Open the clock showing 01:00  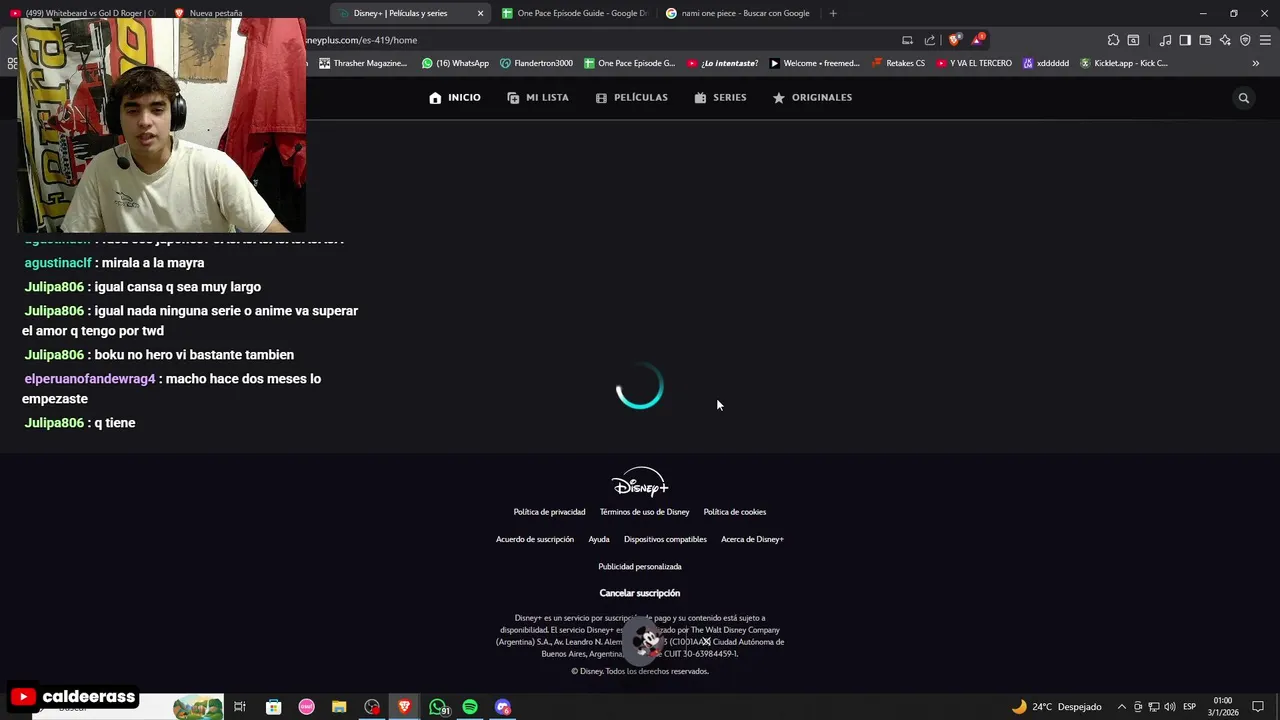click(1223, 707)
